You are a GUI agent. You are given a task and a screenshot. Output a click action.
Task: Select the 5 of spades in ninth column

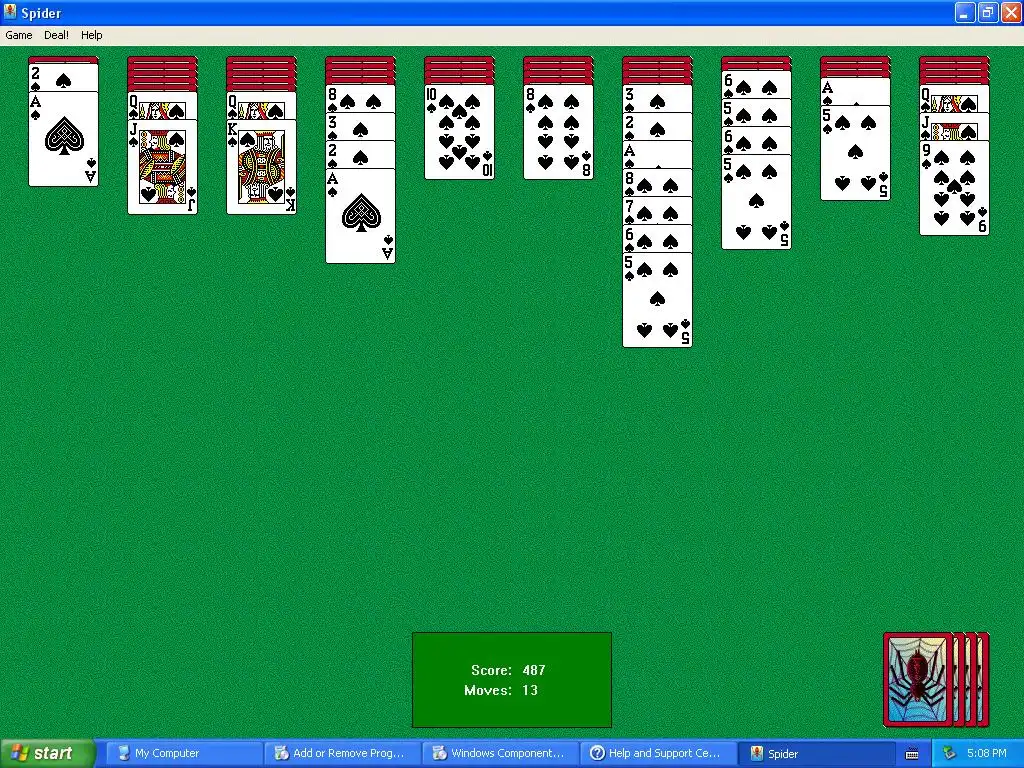855,153
